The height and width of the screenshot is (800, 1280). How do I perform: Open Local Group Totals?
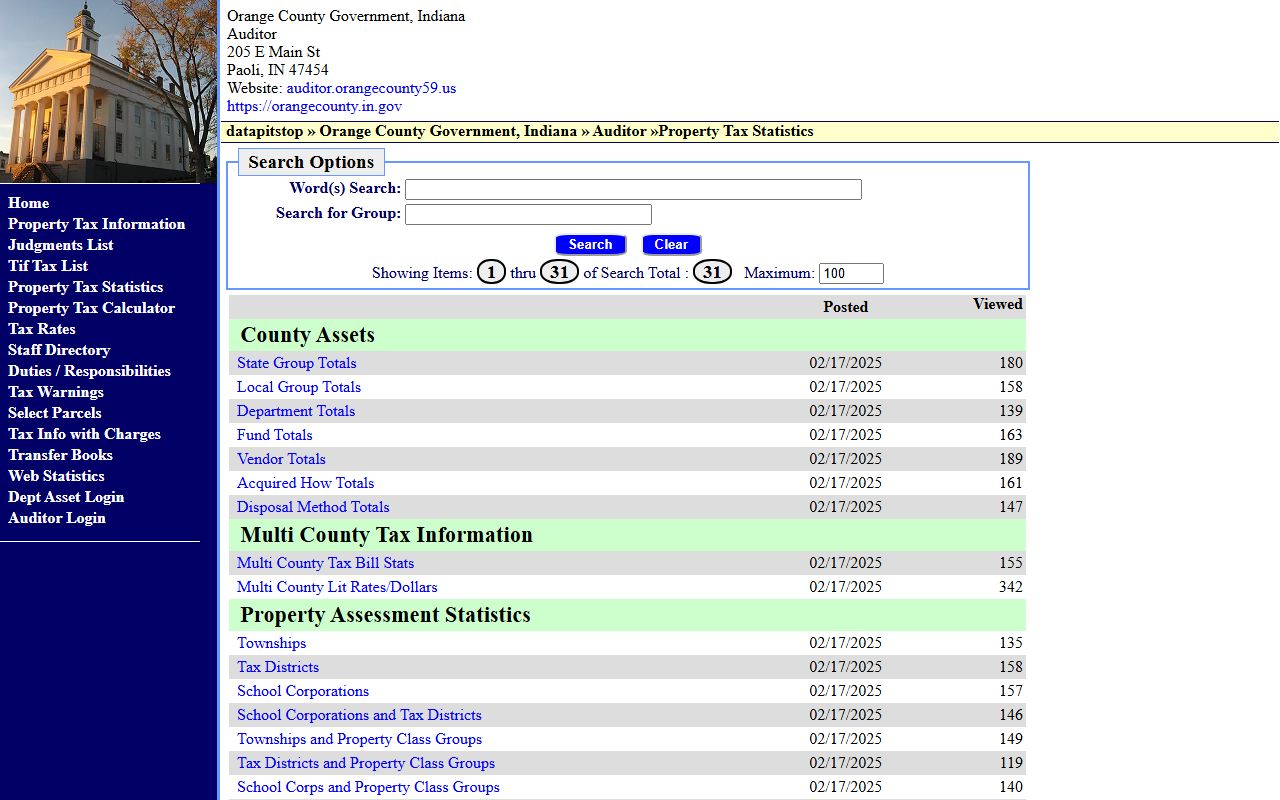[x=299, y=387]
